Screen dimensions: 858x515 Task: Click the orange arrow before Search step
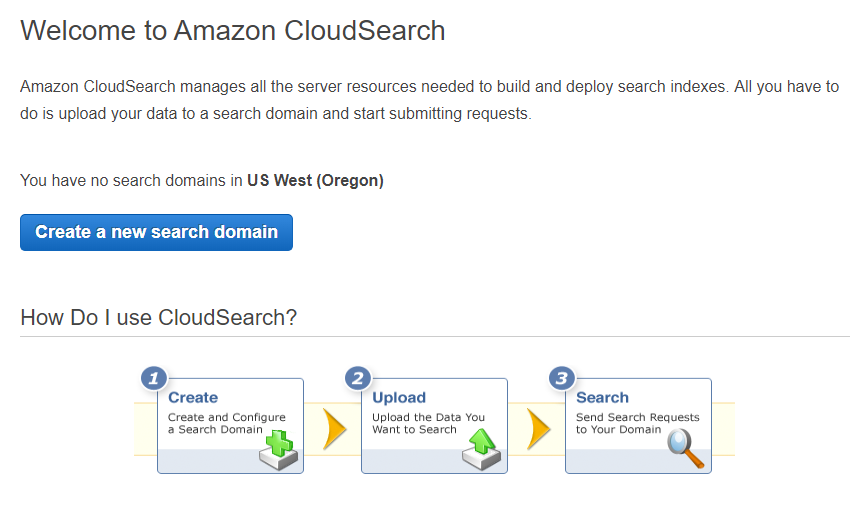click(x=538, y=429)
